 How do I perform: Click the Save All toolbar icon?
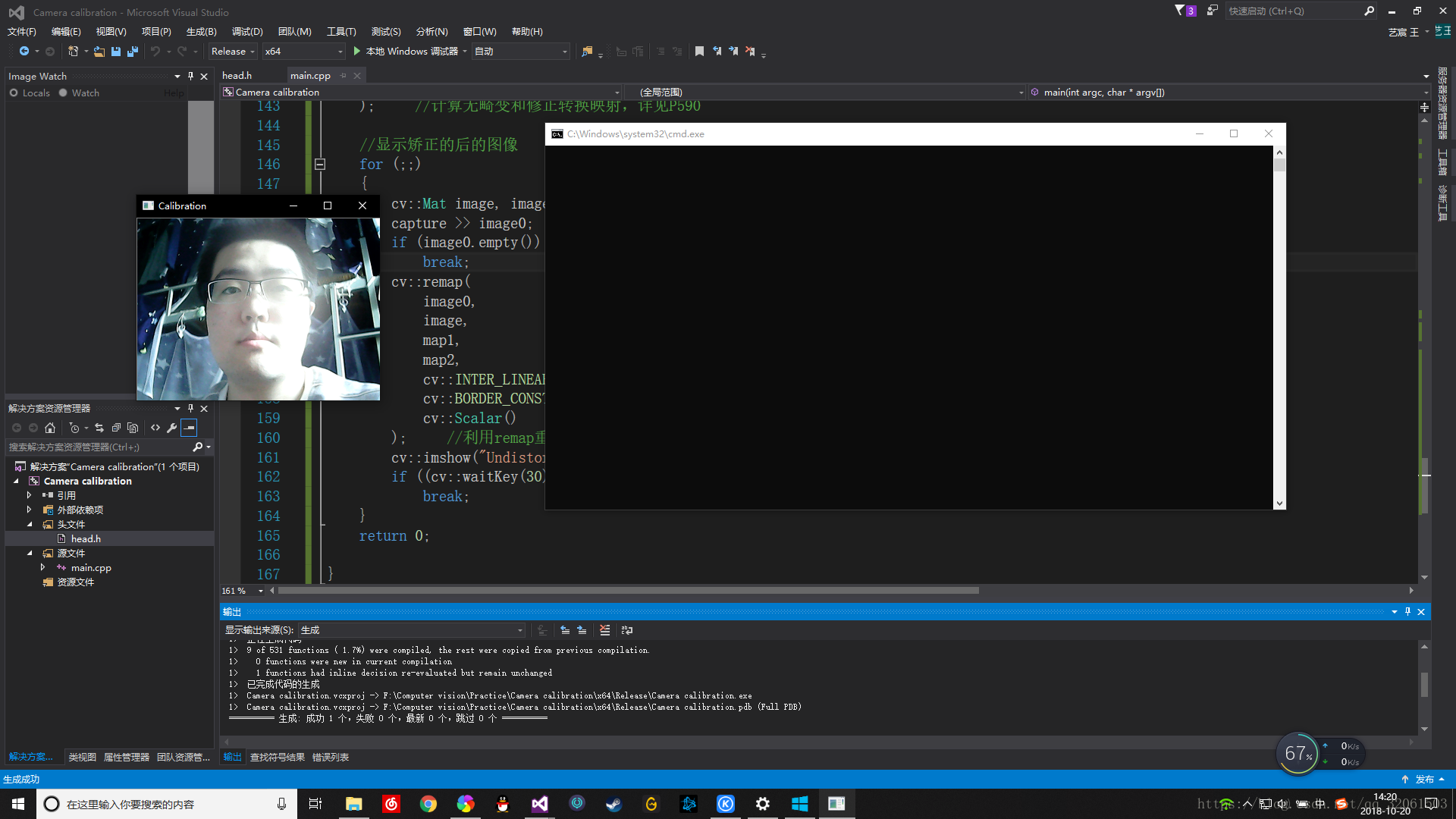(133, 52)
